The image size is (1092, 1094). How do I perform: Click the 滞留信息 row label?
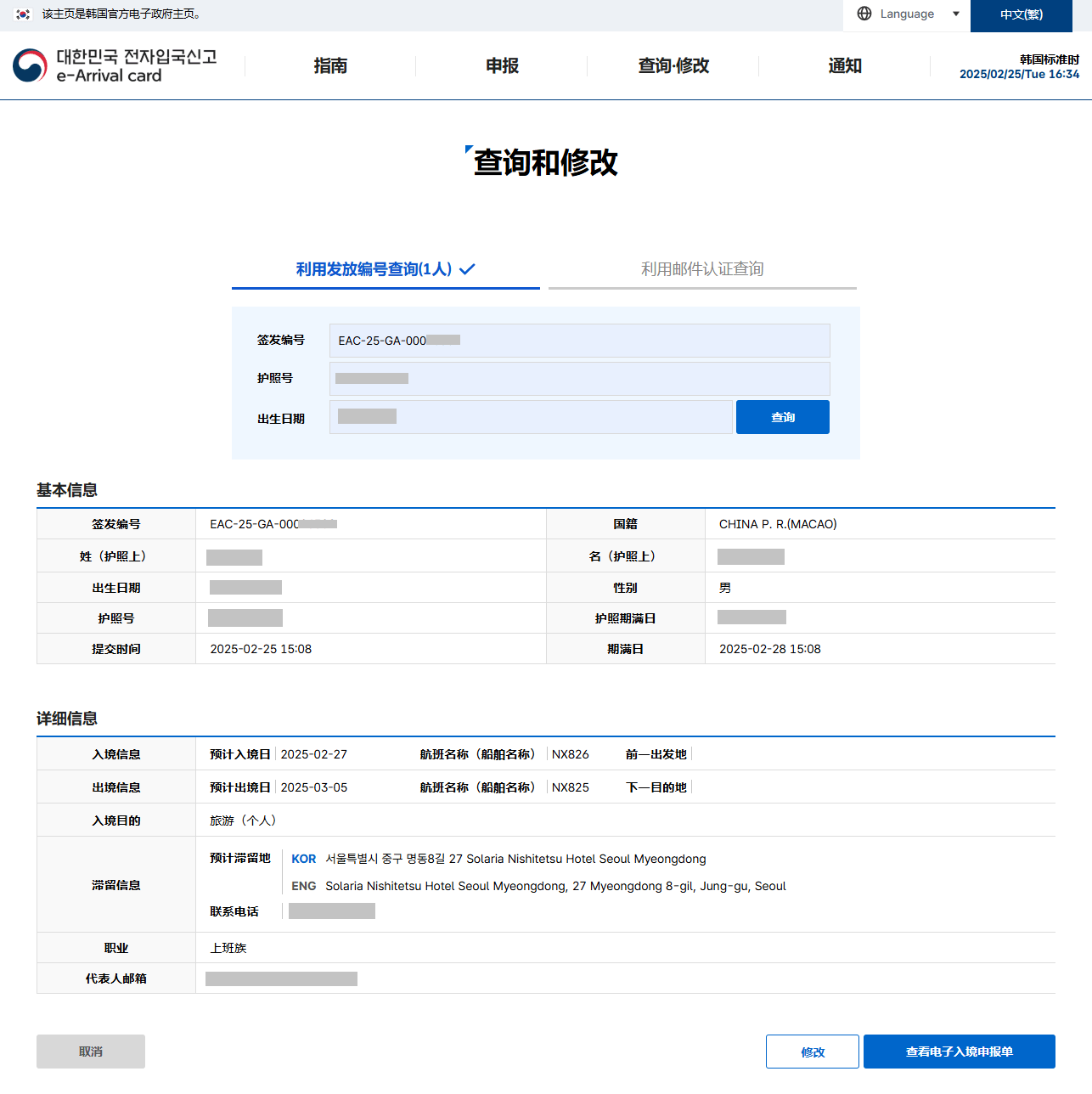click(116, 885)
